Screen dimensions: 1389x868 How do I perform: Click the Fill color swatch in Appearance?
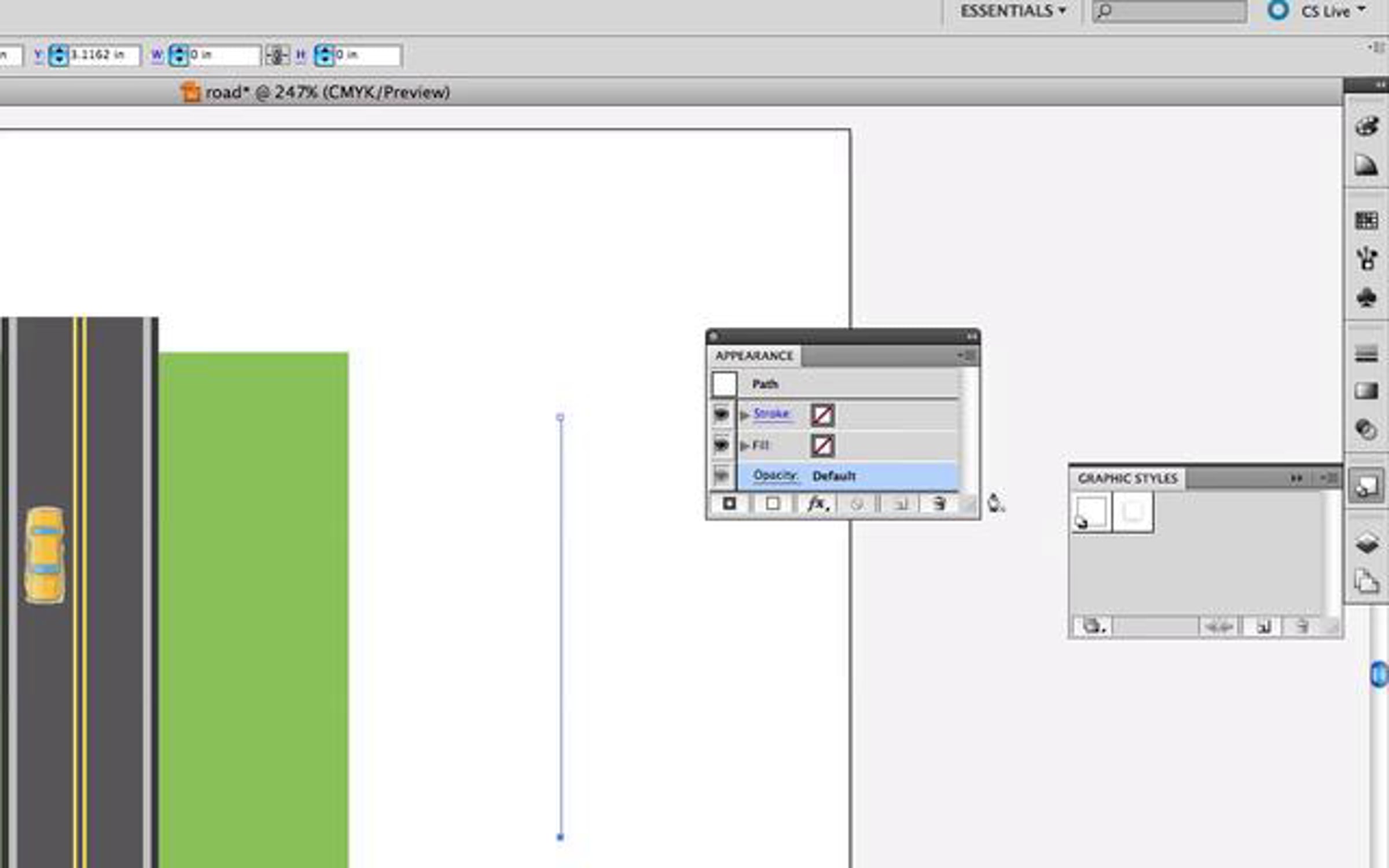tap(822, 446)
